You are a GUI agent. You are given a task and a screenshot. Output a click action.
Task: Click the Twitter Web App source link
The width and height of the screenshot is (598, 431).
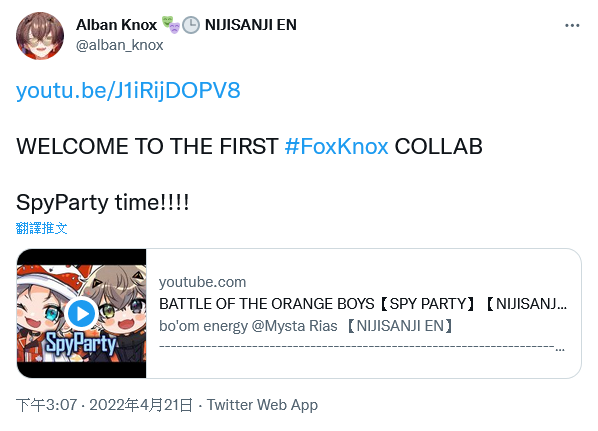click(x=262, y=405)
